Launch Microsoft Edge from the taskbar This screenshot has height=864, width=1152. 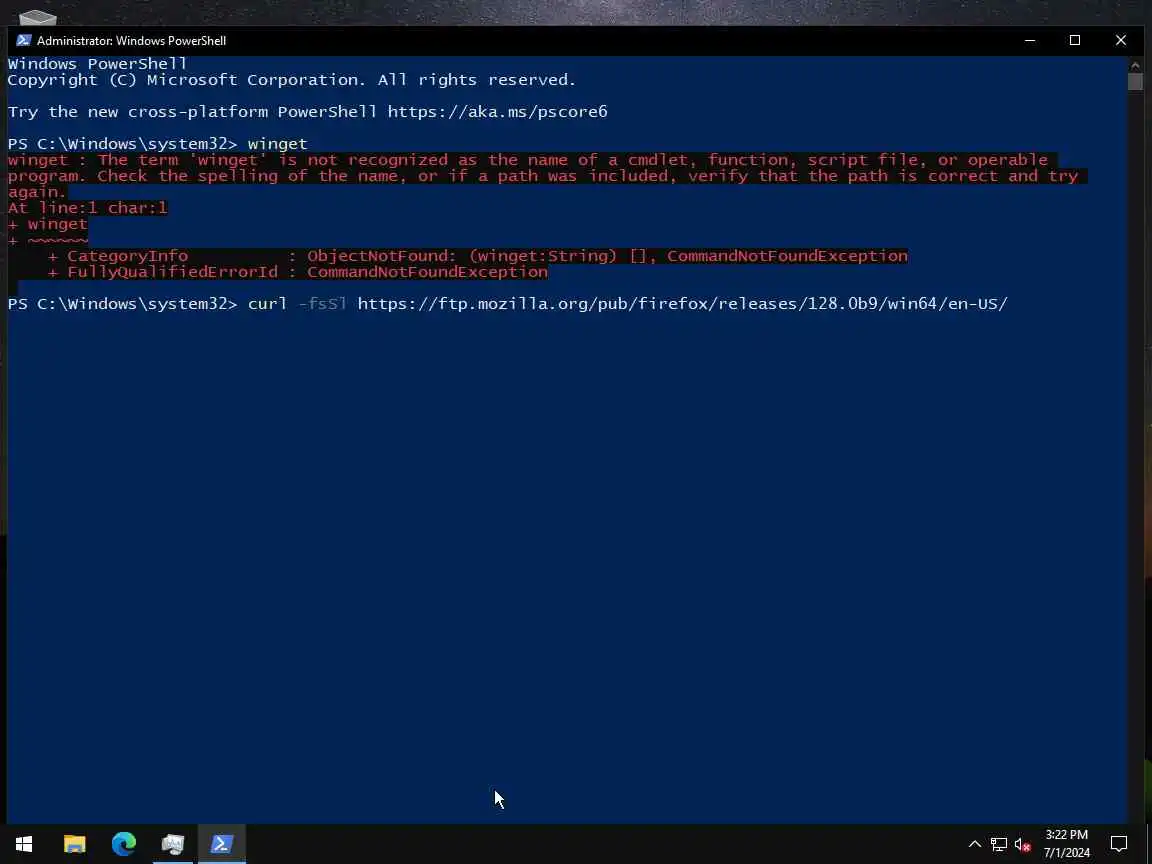(x=123, y=843)
